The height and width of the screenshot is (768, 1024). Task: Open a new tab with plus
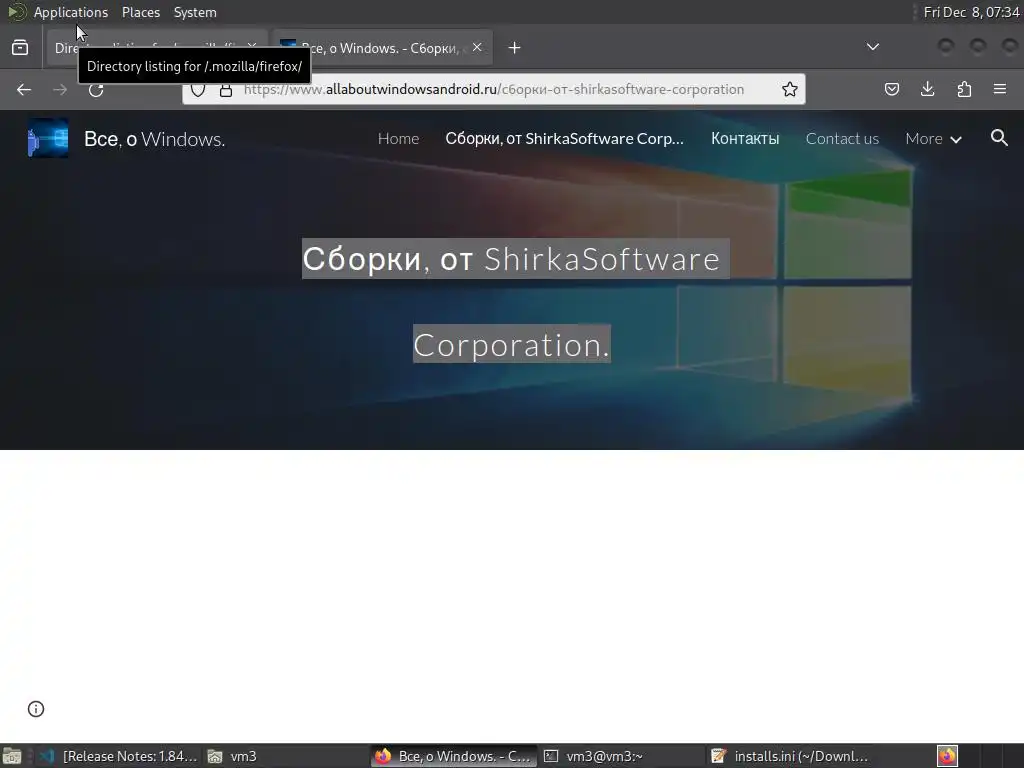[x=515, y=48]
